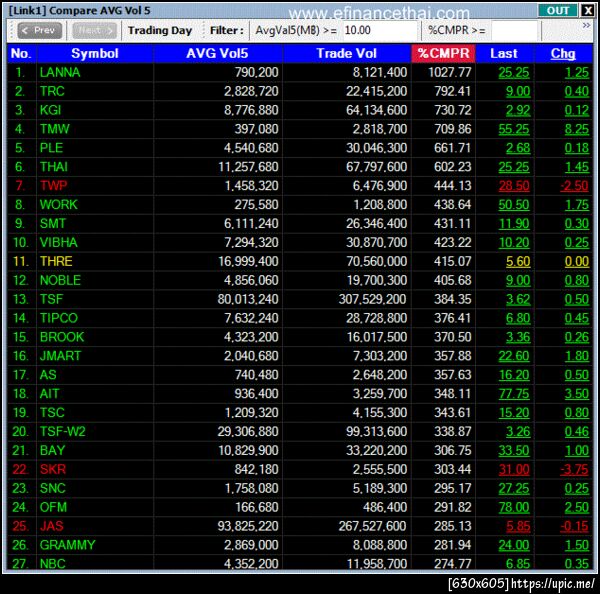
Task: Select the AIT symbol
Action: [49, 394]
